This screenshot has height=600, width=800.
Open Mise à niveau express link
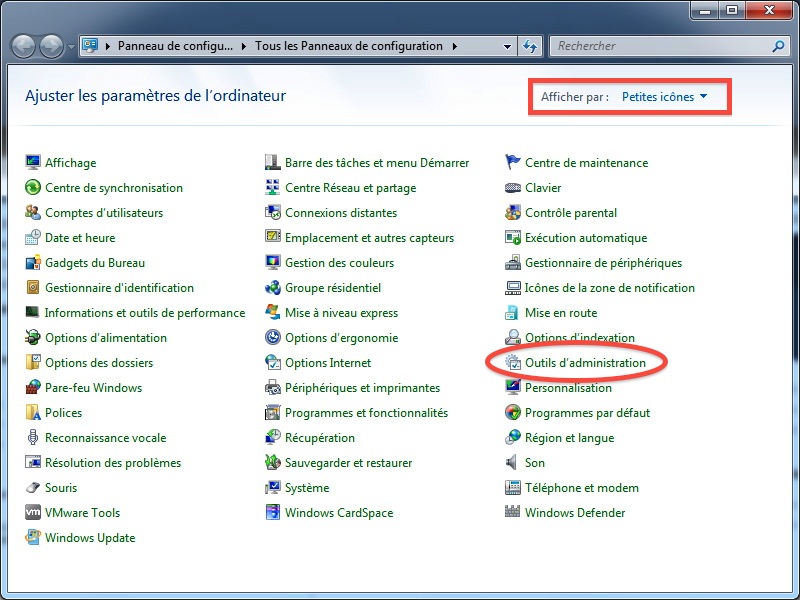[x=341, y=312]
